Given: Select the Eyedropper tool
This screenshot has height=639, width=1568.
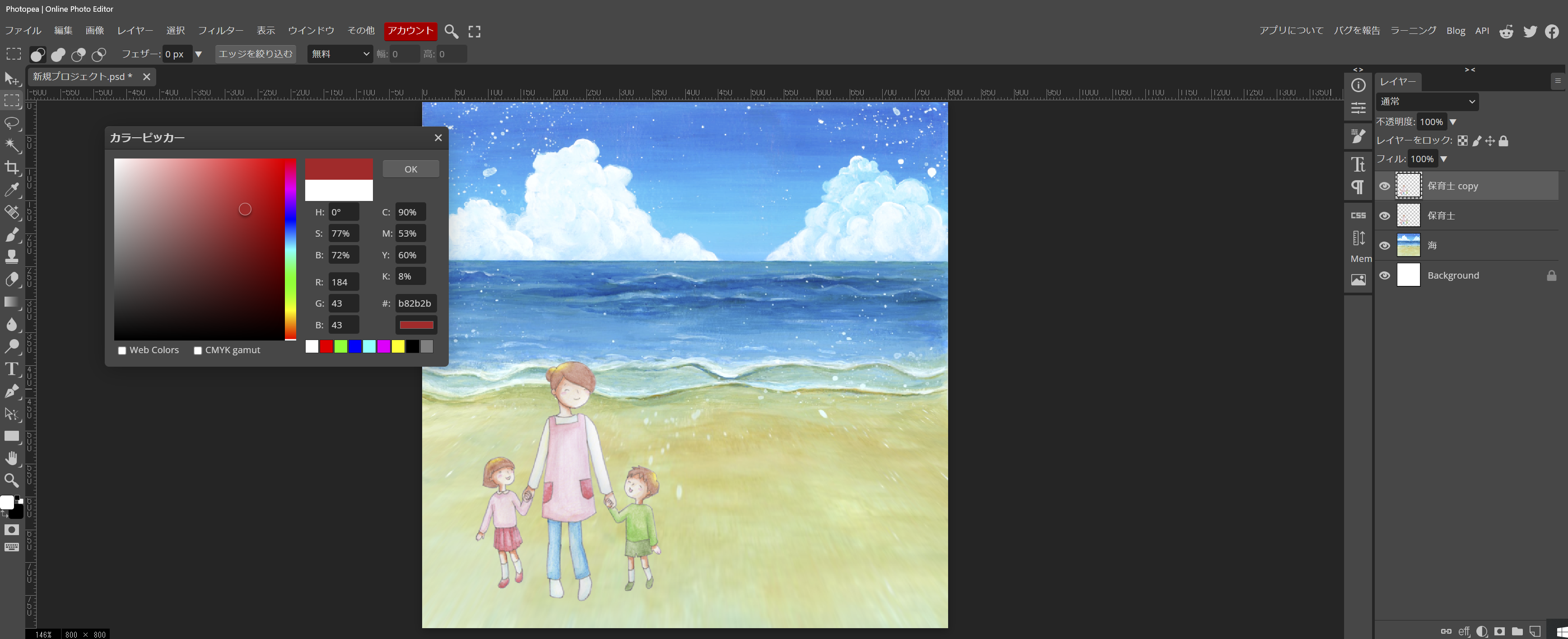Looking at the screenshot, I should click(x=12, y=190).
